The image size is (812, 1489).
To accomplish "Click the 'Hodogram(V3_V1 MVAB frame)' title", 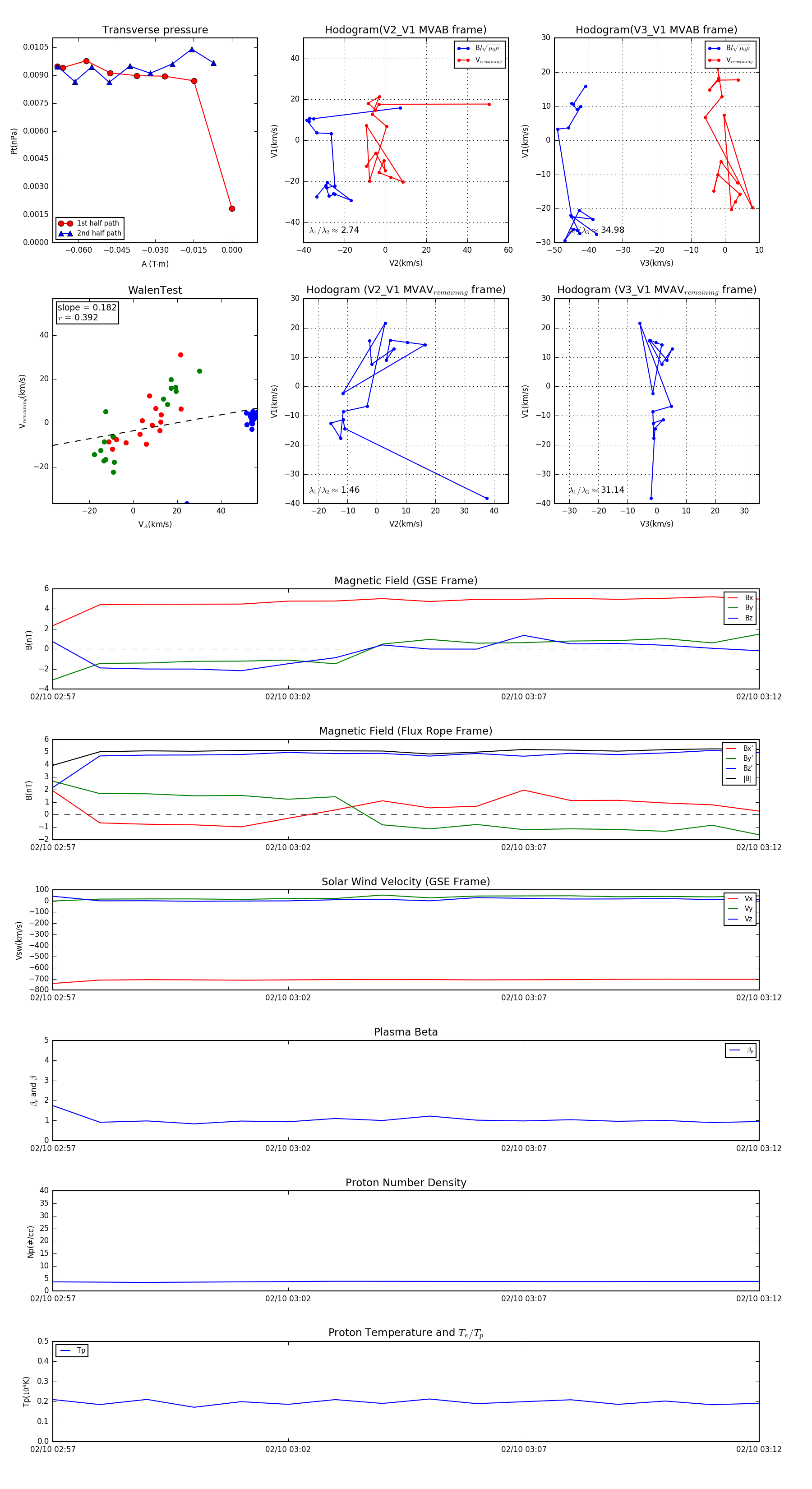I will point(656,30).
